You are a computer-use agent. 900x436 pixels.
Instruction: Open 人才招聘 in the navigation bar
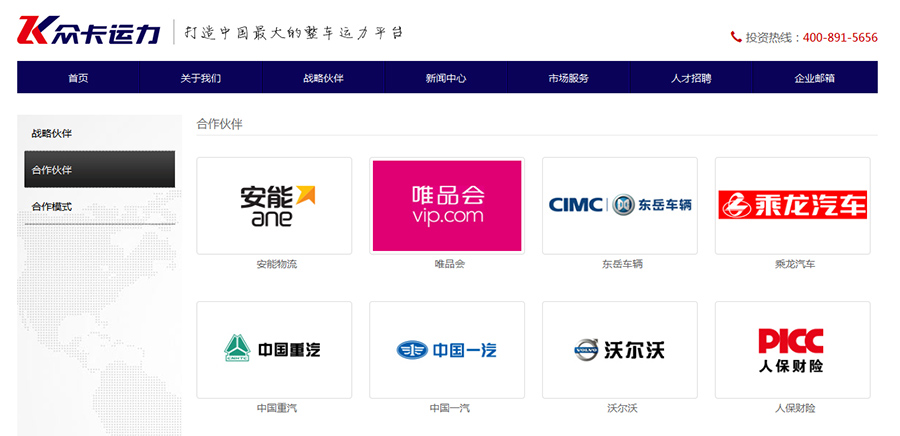691,77
